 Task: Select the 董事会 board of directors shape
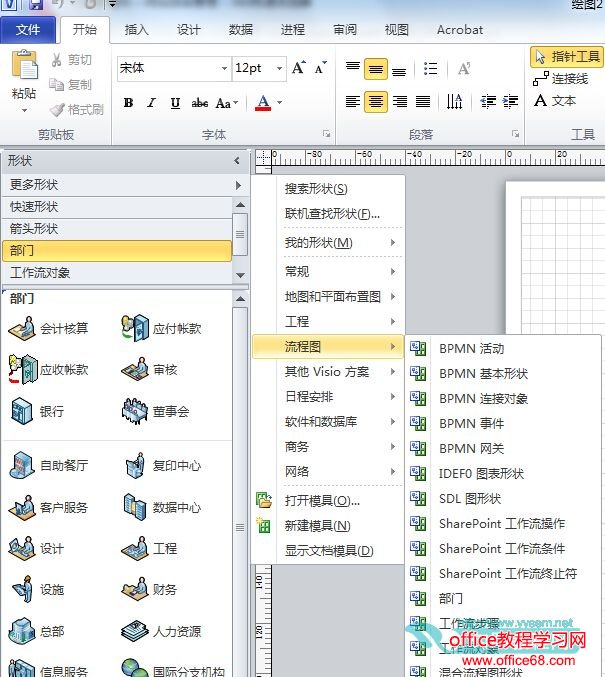click(x=155, y=411)
